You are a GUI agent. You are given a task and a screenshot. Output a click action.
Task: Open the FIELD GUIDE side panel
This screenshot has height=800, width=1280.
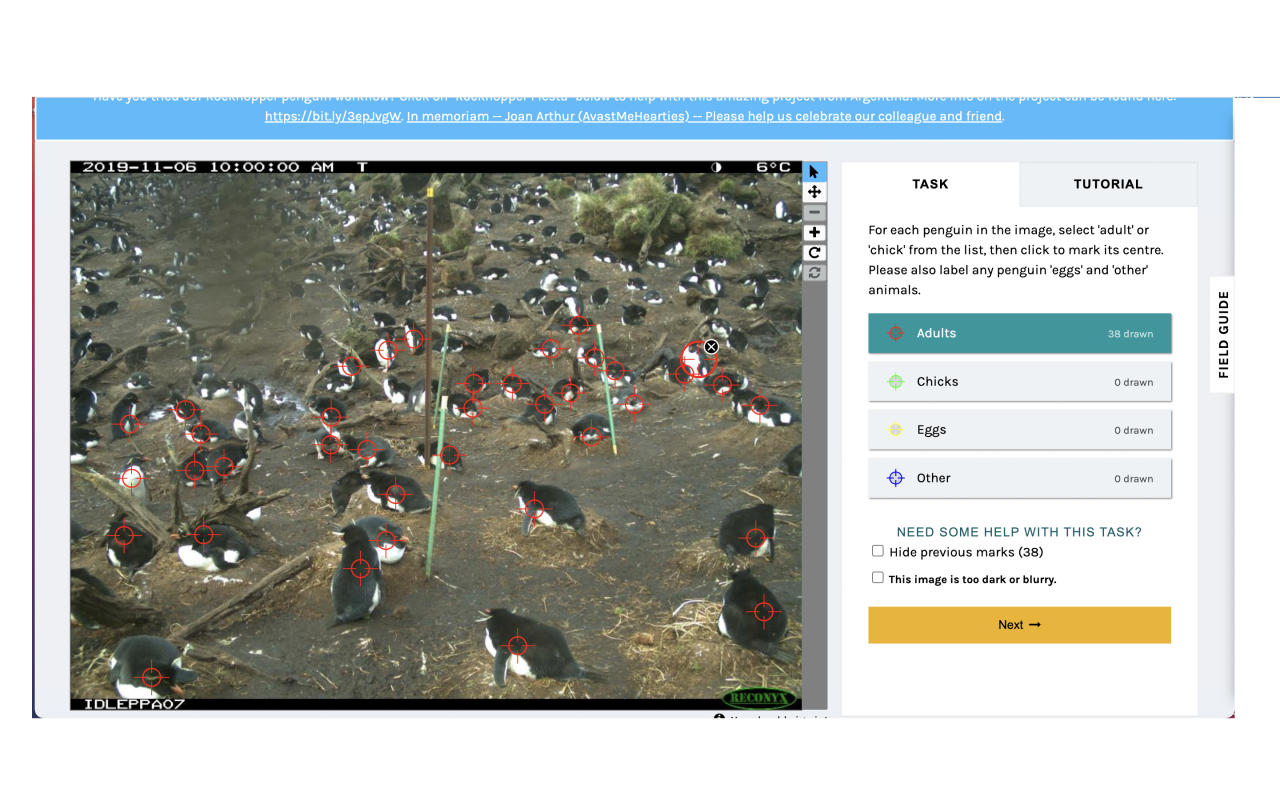coord(1222,334)
